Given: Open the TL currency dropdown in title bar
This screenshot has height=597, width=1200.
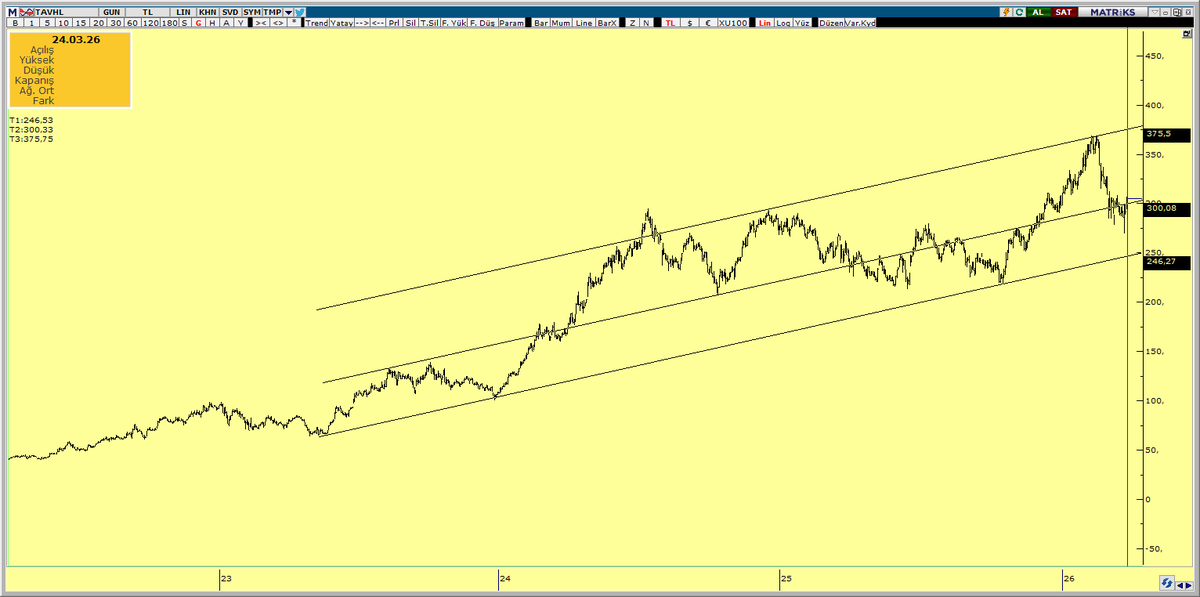Looking at the screenshot, I should [148, 12].
